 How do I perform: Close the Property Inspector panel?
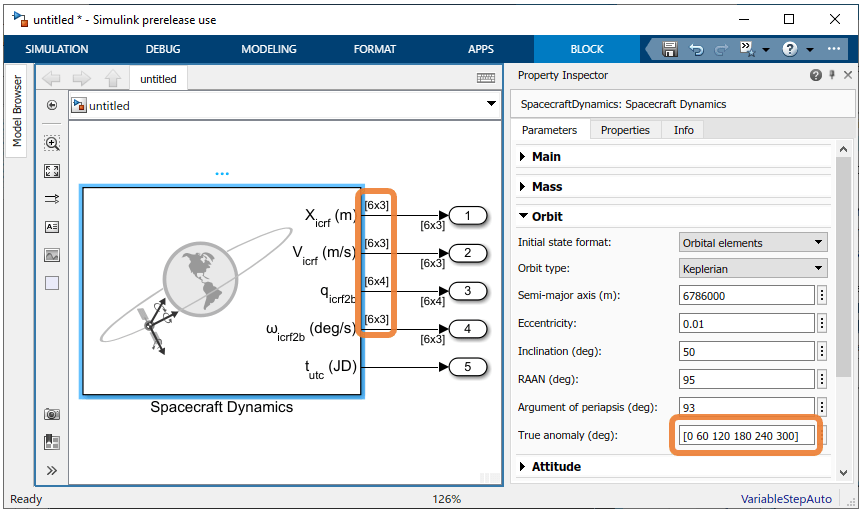[848, 75]
